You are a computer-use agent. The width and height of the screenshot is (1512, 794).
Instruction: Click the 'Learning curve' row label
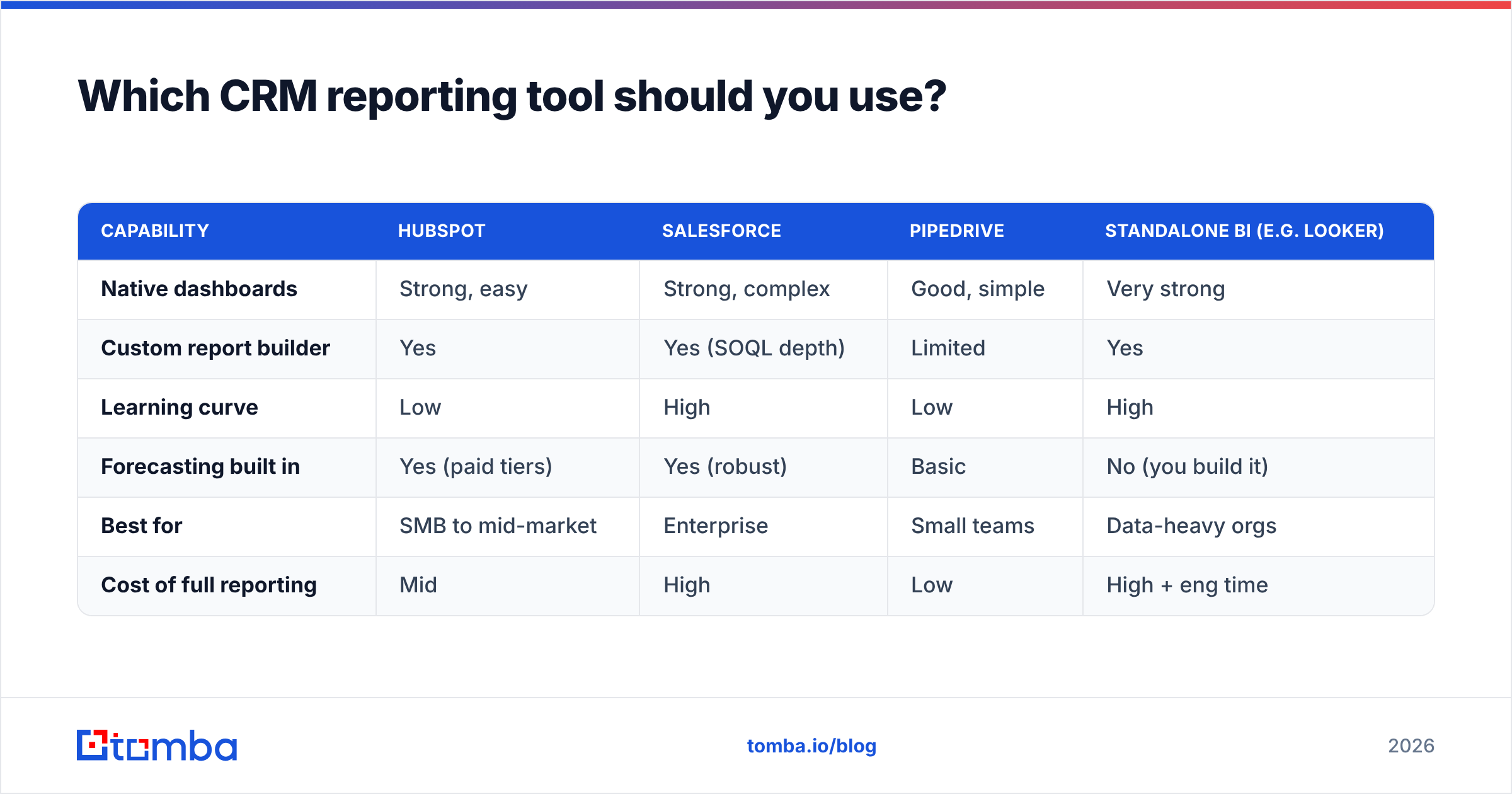(180, 407)
